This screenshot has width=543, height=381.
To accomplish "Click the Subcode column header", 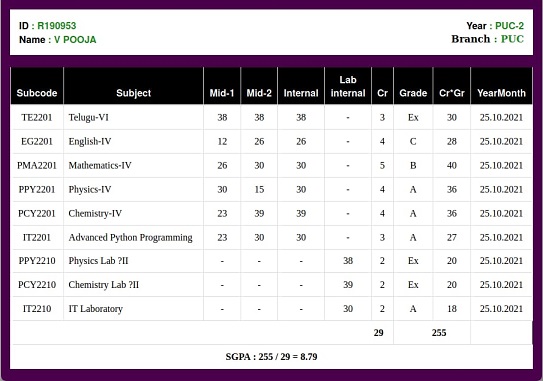I will 37,93.
